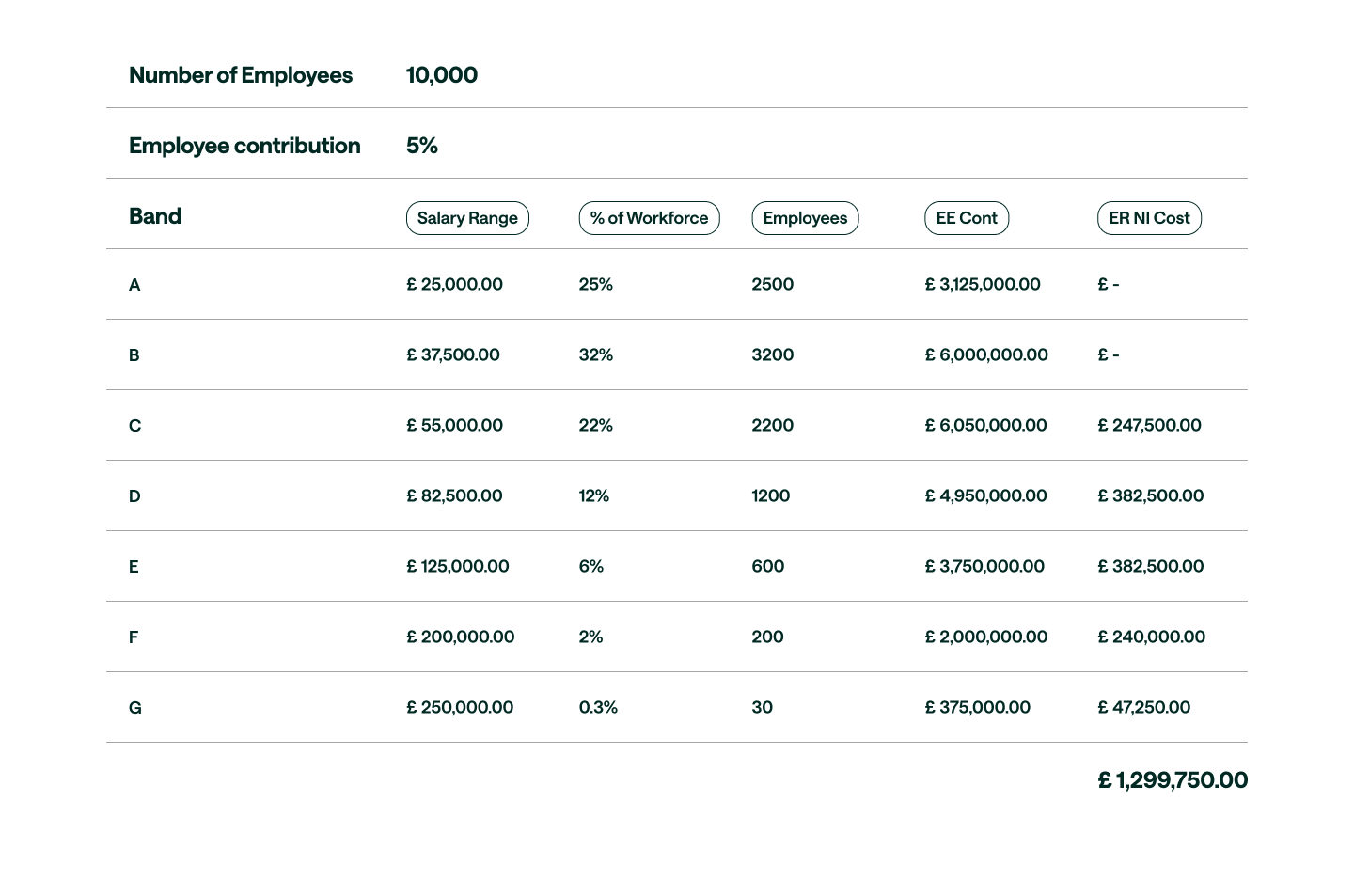Click Band D ER NI cost £ 382,500.00
1354x896 pixels.
[x=1151, y=495]
